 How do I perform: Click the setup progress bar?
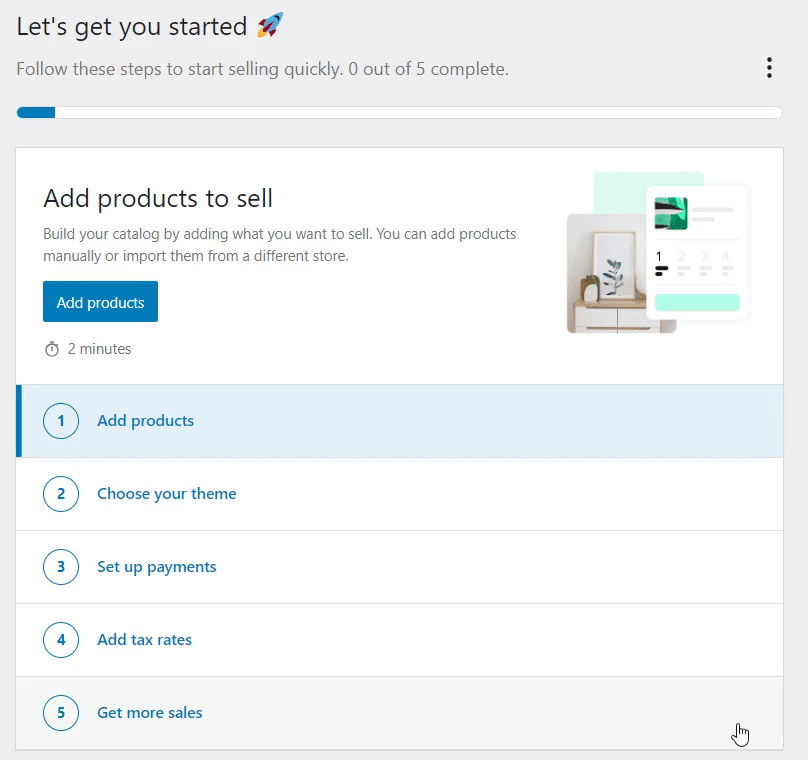click(399, 112)
